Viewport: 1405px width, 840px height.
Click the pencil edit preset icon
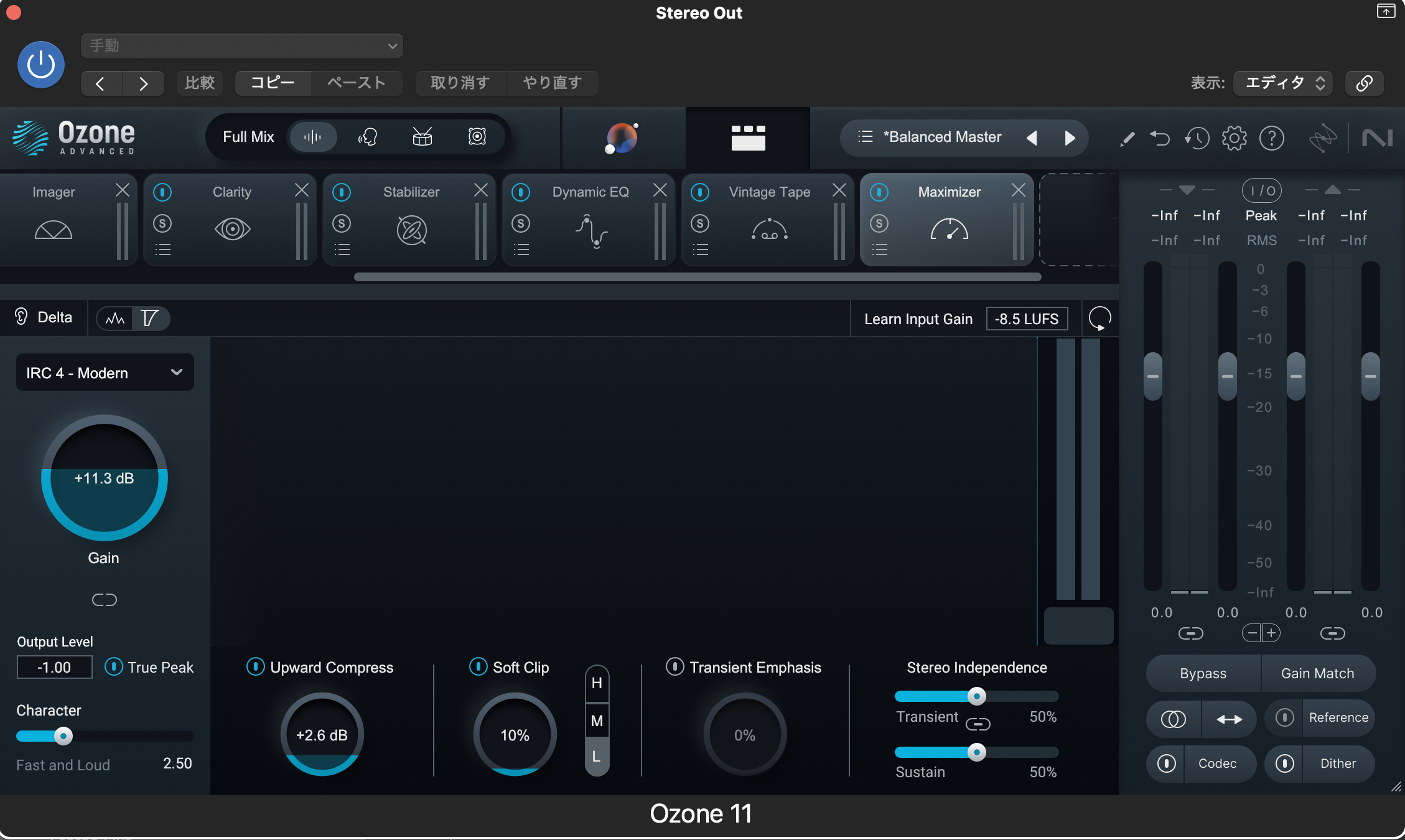[1127, 138]
